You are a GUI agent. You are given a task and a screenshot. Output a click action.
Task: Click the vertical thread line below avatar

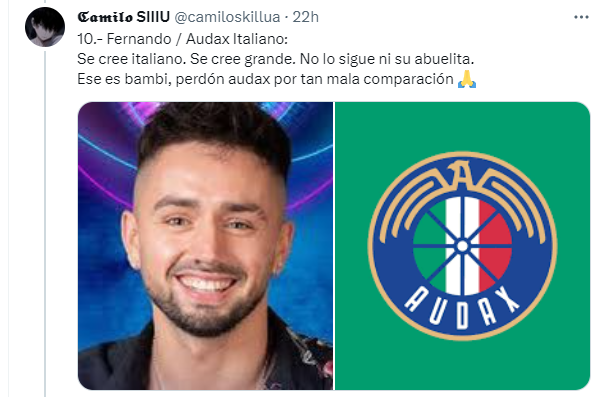(x=45, y=223)
